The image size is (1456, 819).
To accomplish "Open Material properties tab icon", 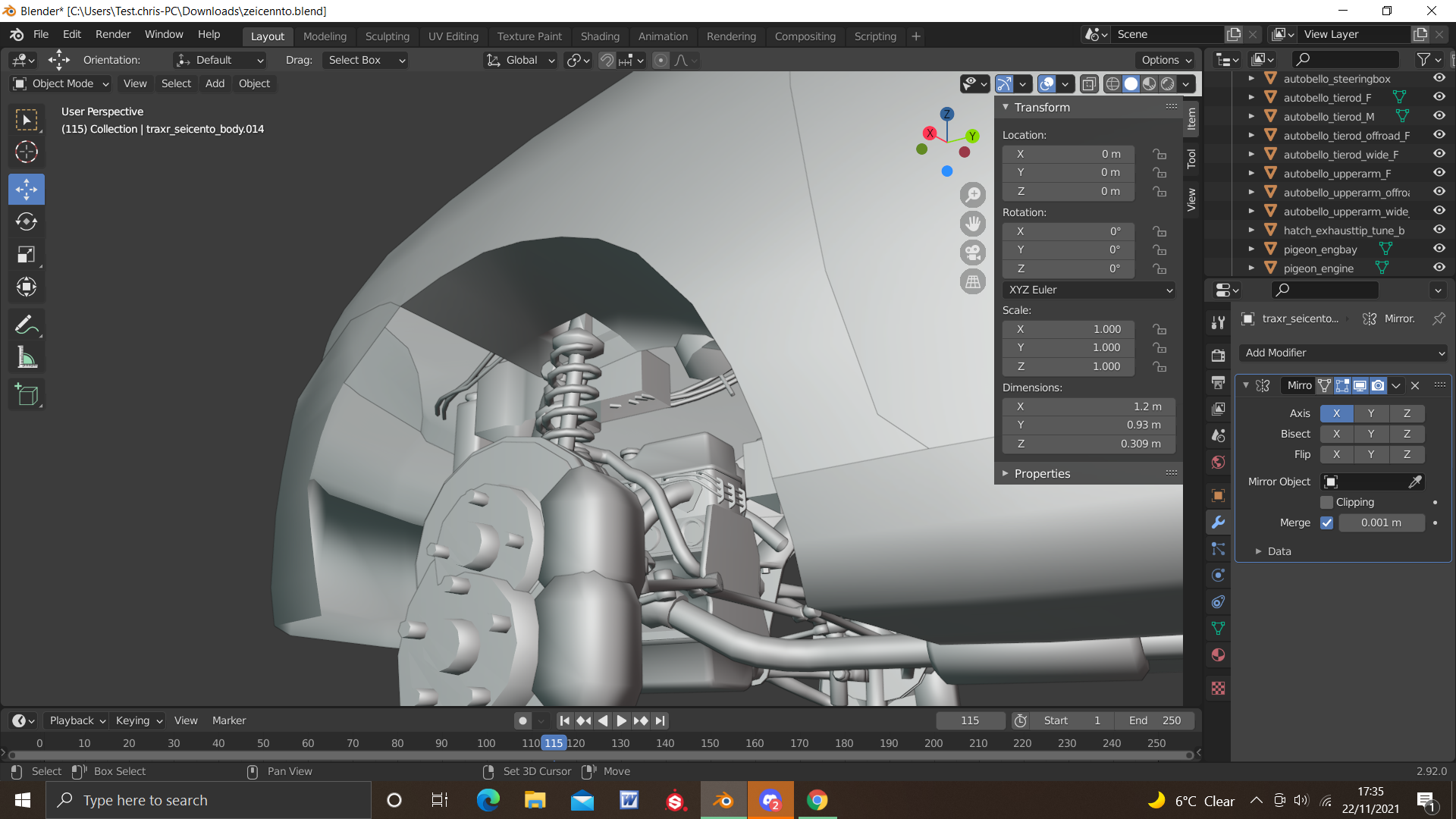I will pos(1218,655).
